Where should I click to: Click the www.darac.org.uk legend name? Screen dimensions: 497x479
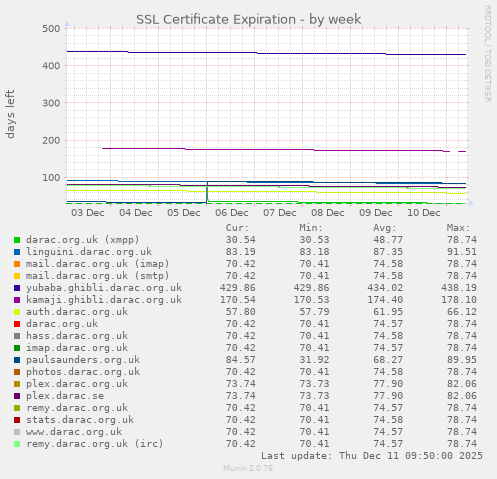(x=74, y=432)
